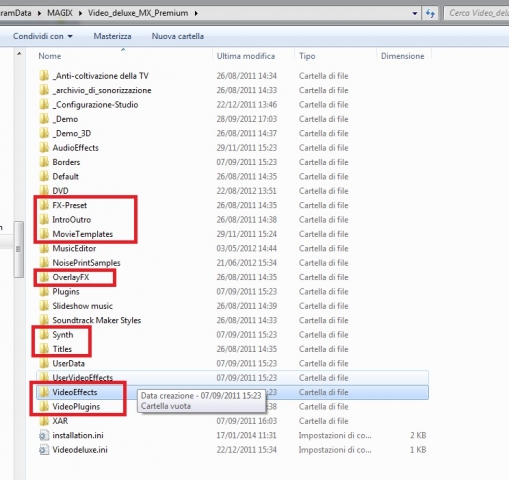
Task: Click the navigation pane scrollbar thumb
Action: coord(19,249)
